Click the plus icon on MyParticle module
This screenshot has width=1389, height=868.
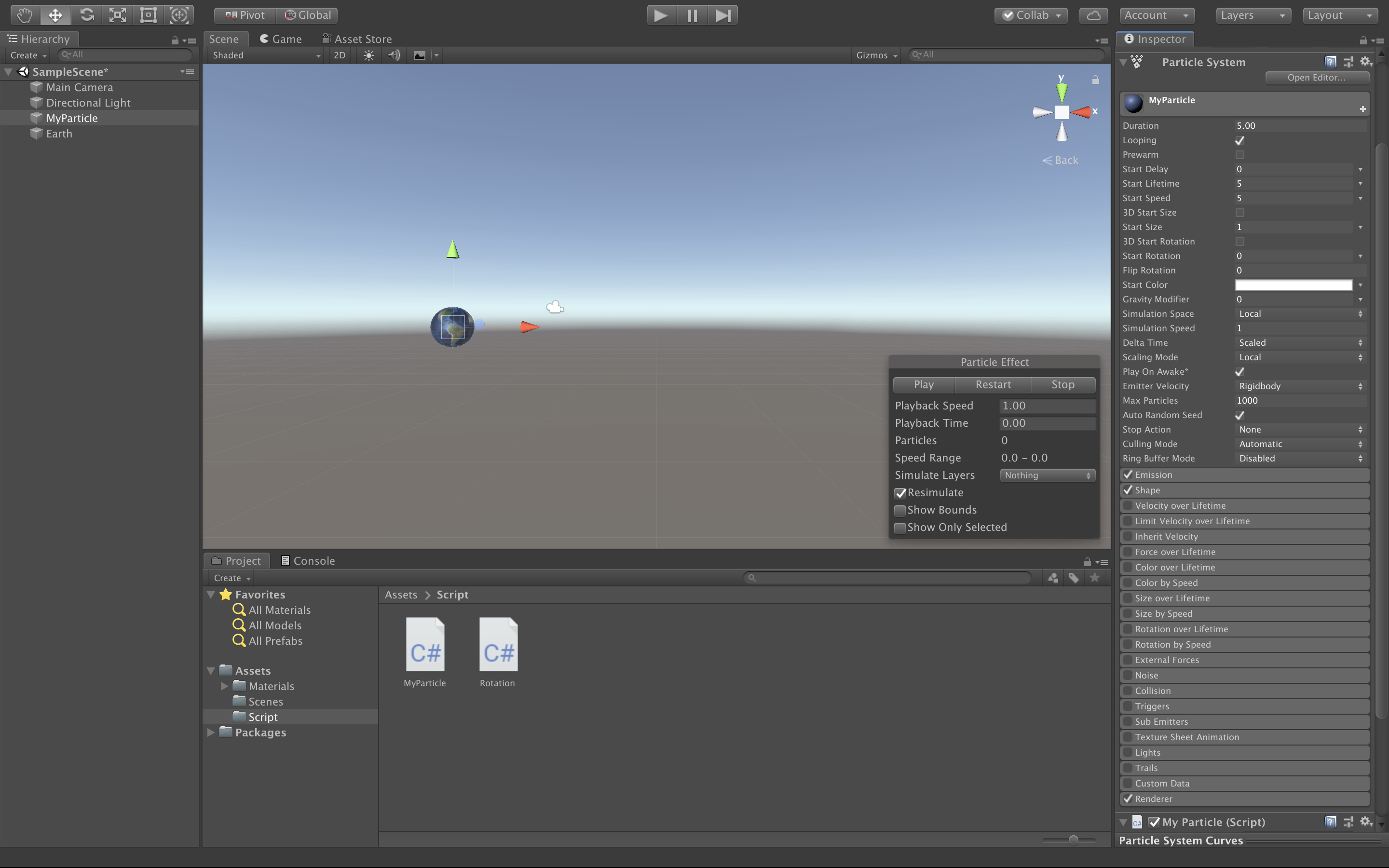point(1362,109)
